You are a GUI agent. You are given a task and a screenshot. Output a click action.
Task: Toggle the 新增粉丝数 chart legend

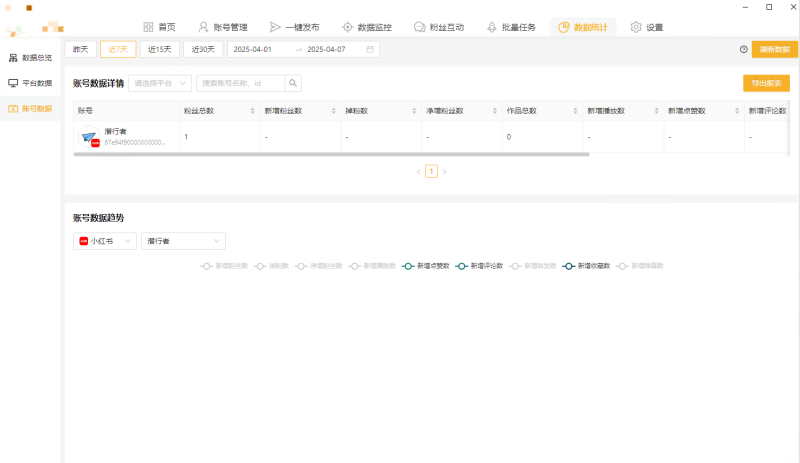pos(224,266)
